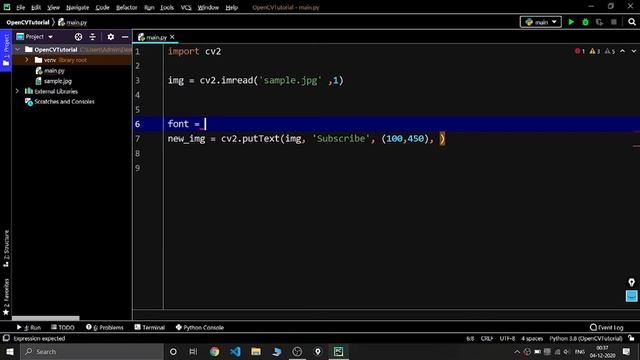Open the main run configuration dropdown
Viewport: 640px width, 360px height.
click(x=541, y=22)
